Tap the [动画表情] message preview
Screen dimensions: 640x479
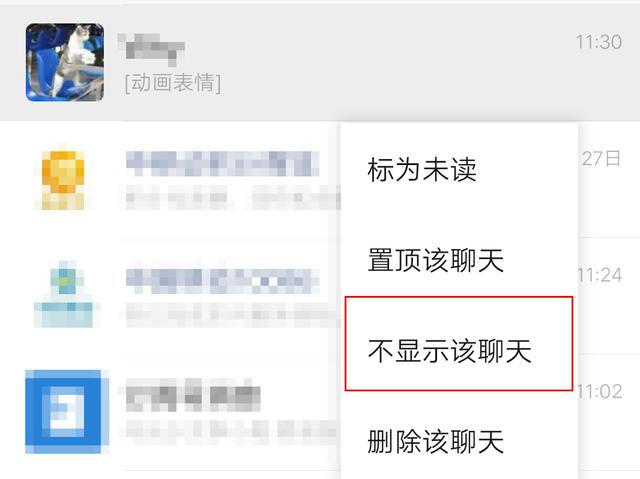(x=173, y=83)
